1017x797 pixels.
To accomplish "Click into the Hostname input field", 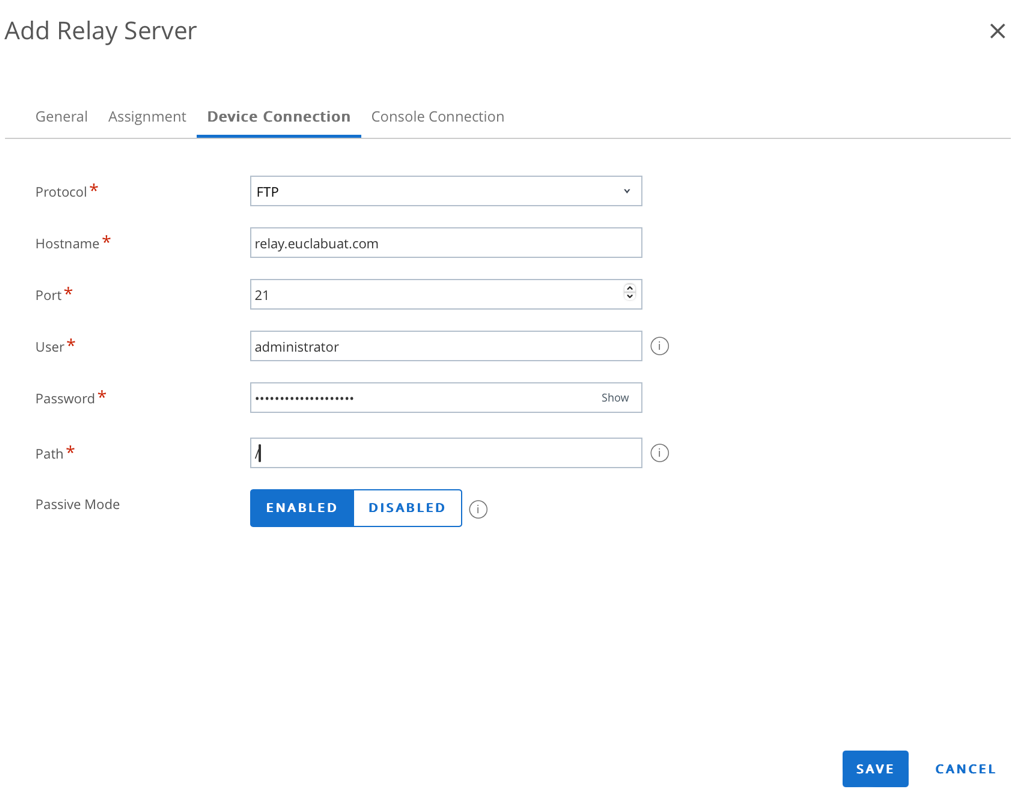I will click(x=445, y=243).
